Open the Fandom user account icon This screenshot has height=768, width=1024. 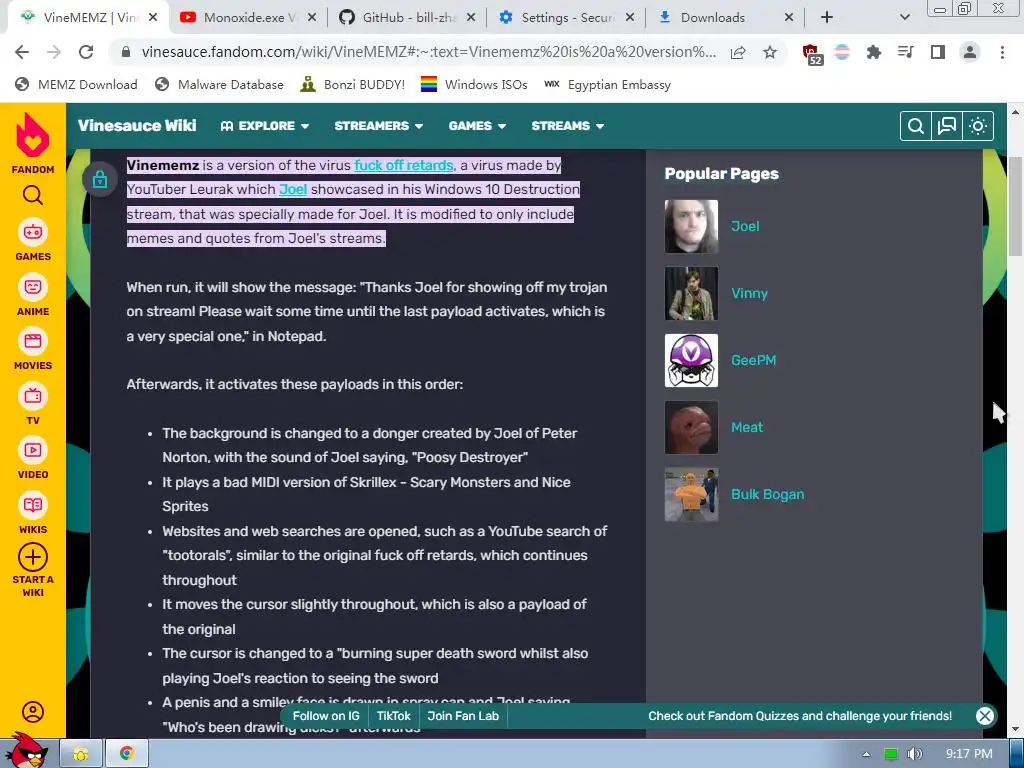coord(33,712)
